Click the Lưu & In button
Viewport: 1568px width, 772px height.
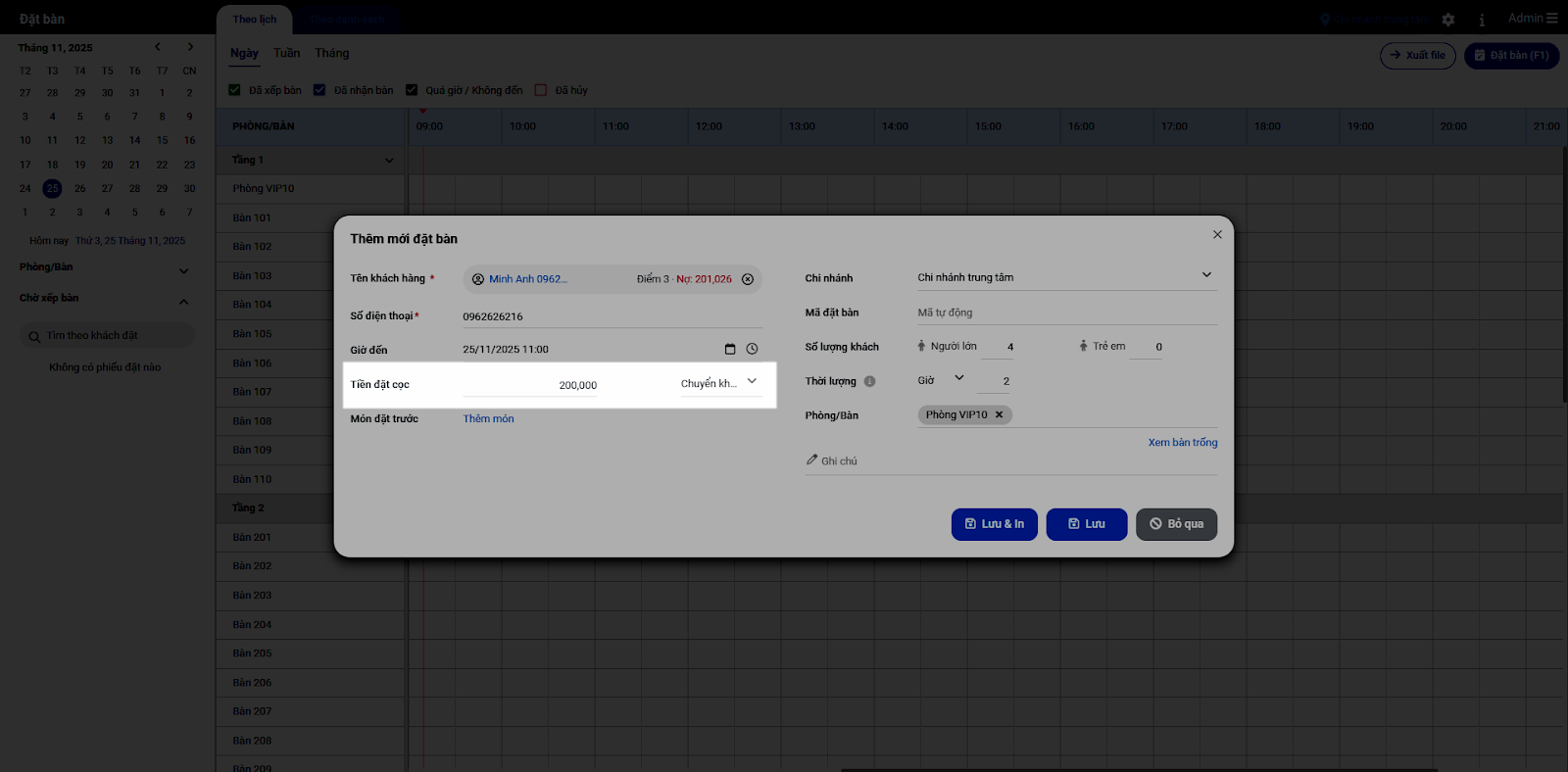point(994,524)
